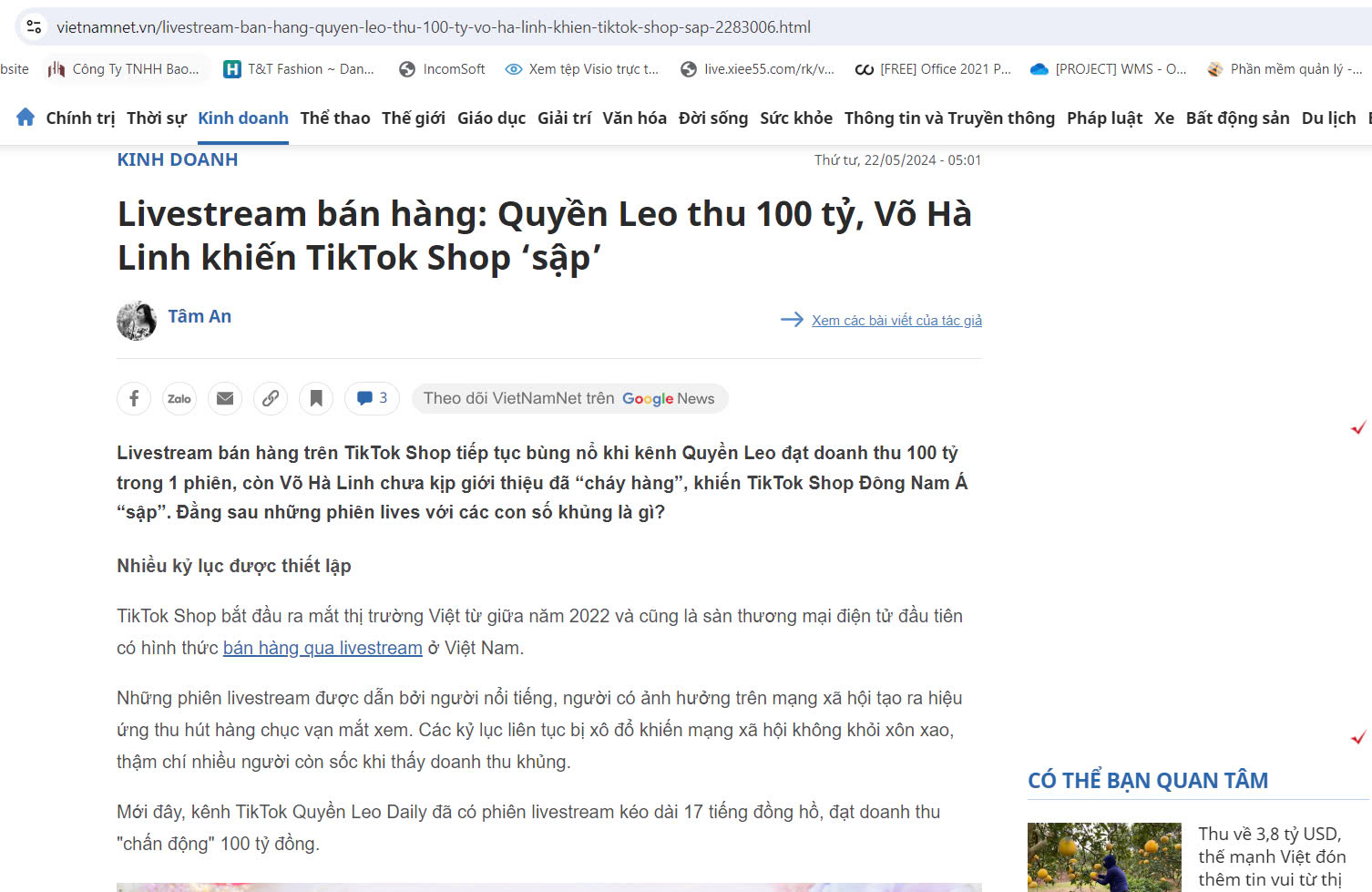Viewport: 1372px width, 892px height.
Task: Go to Chính trị section
Action: click(81, 118)
